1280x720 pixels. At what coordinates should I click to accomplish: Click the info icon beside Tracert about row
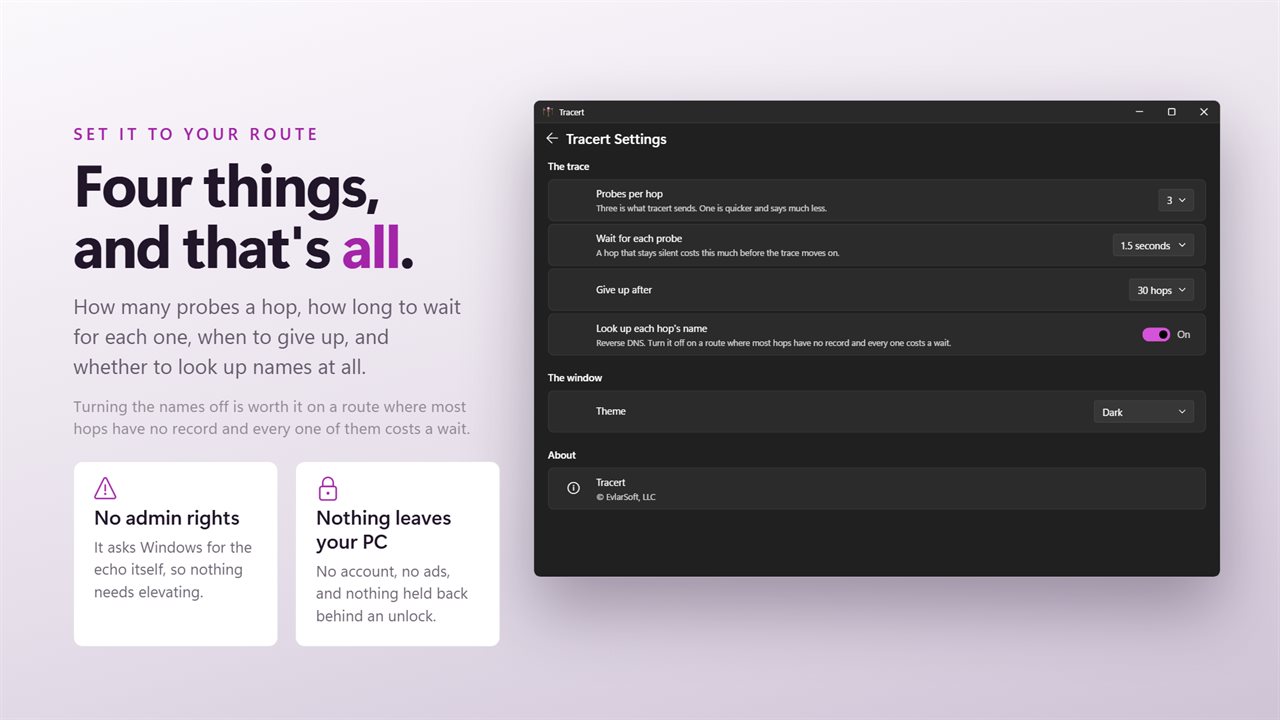point(573,488)
